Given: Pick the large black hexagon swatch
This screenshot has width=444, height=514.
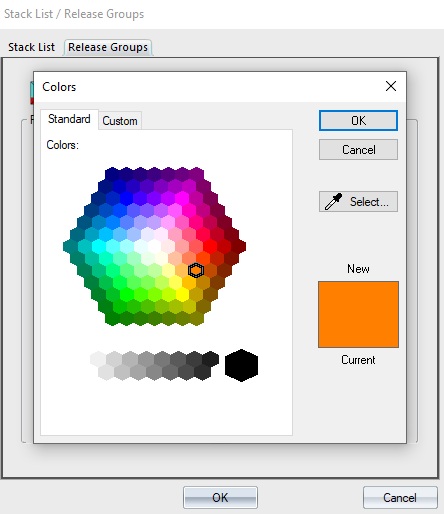Looking at the screenshot, I should pos(241,365).
